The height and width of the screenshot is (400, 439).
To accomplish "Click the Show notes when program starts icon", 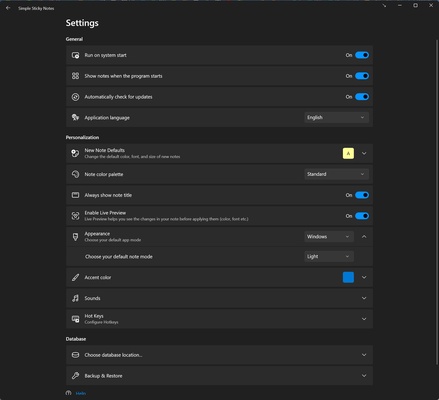I will click(76, 76).
